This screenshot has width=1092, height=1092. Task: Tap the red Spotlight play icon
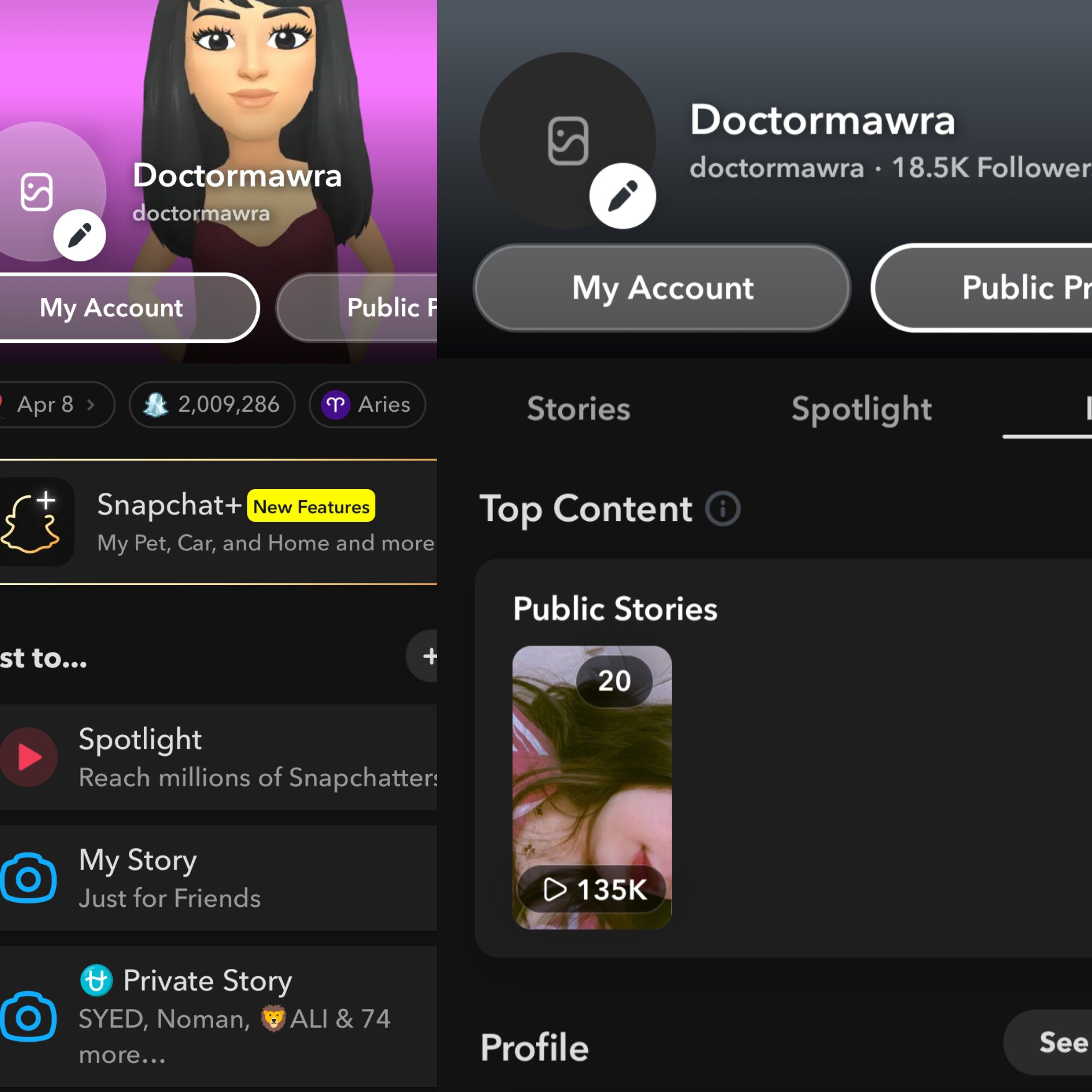coord(28,757)
